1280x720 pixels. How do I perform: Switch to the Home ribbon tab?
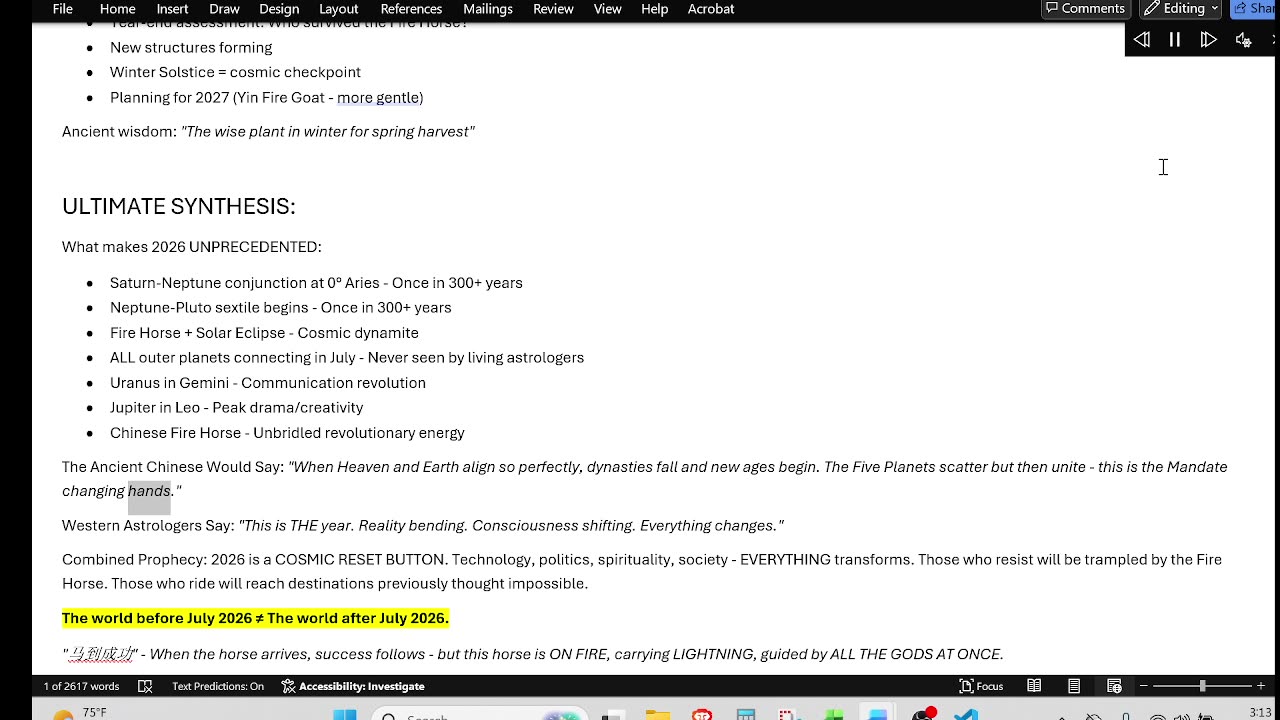117,9
